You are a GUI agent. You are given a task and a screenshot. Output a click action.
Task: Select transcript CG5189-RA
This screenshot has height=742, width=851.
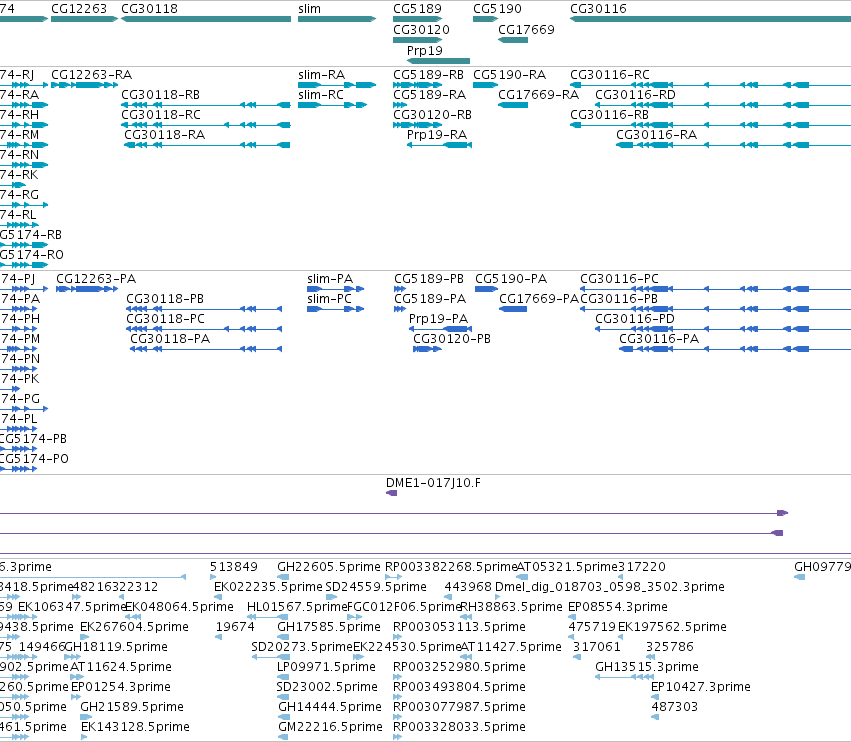tap(429, 95)
